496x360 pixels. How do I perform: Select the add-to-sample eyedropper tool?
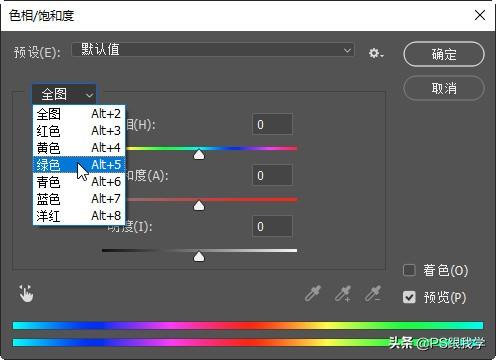[343, 293]
